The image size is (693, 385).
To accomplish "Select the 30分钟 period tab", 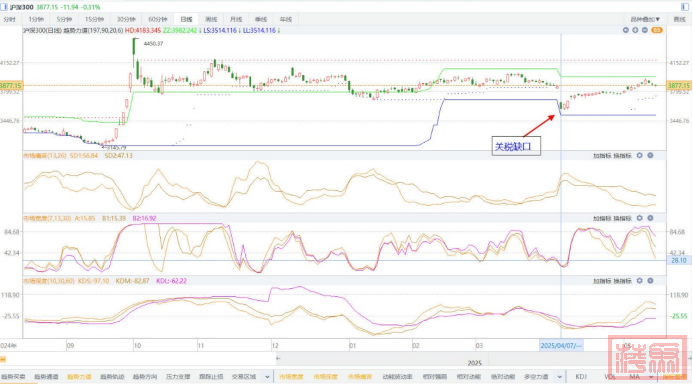I will [x=126, y=19].
